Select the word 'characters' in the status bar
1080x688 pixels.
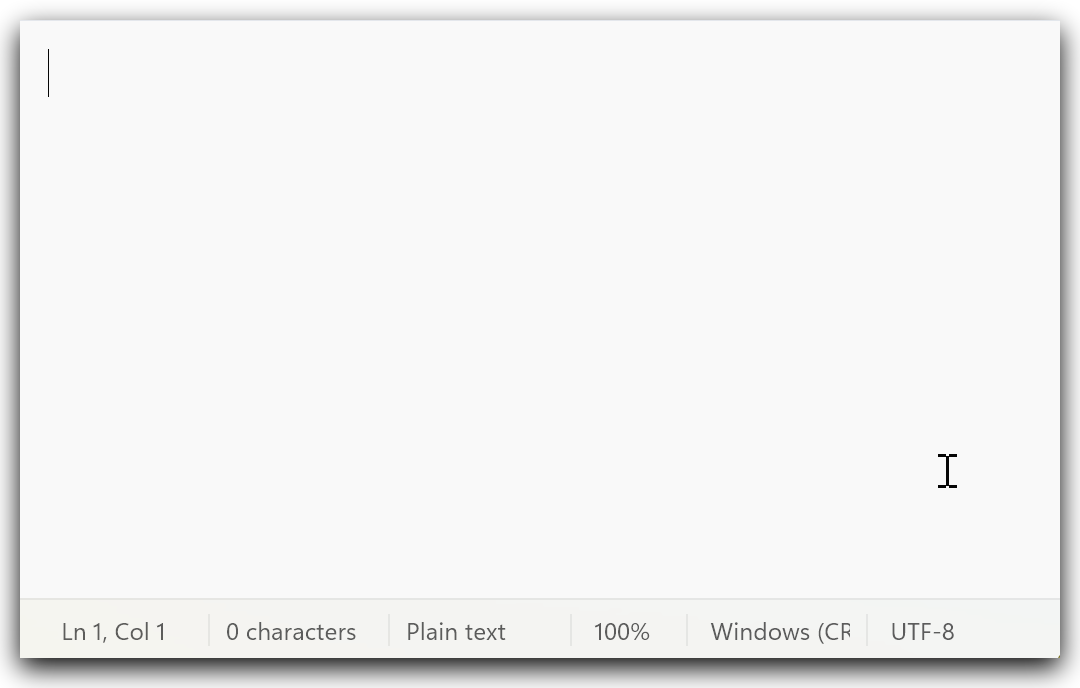[301, 632]
